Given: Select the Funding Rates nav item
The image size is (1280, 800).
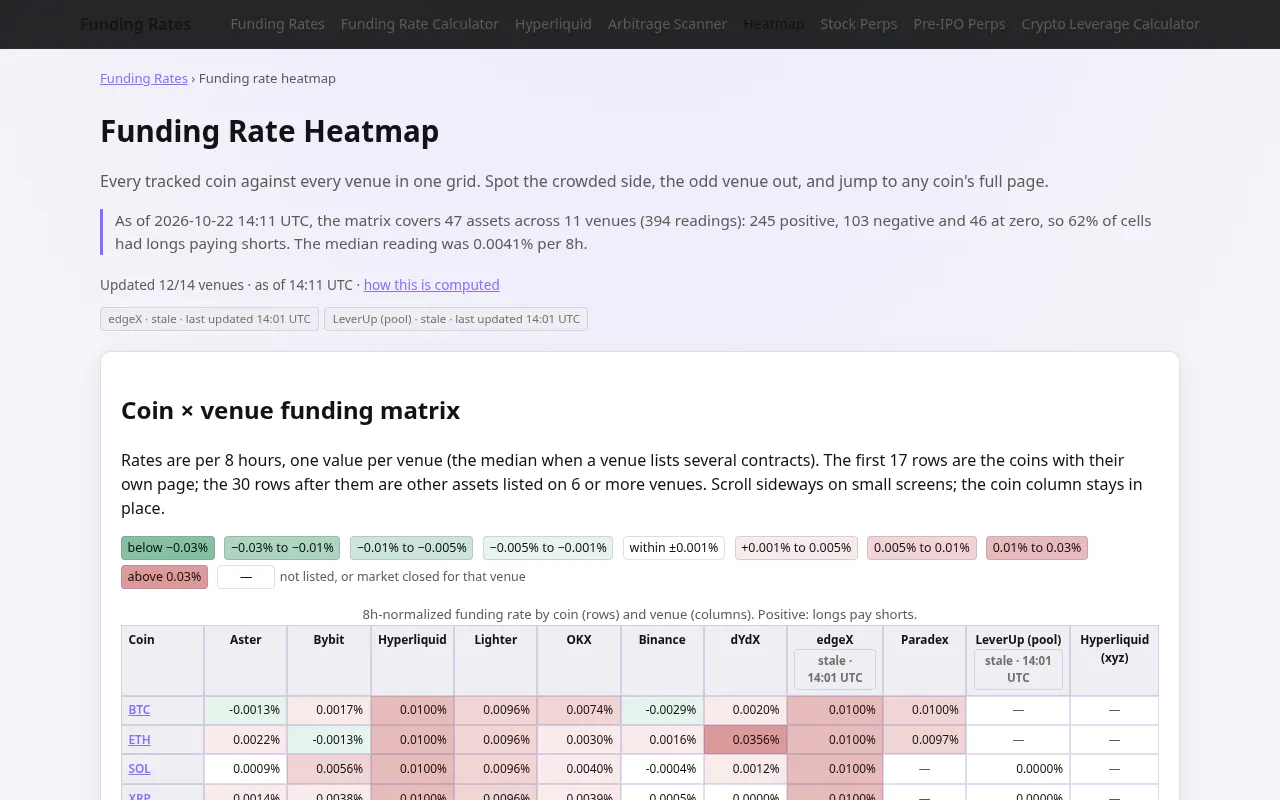Looking at the screenshot, I should coord(277,24).
